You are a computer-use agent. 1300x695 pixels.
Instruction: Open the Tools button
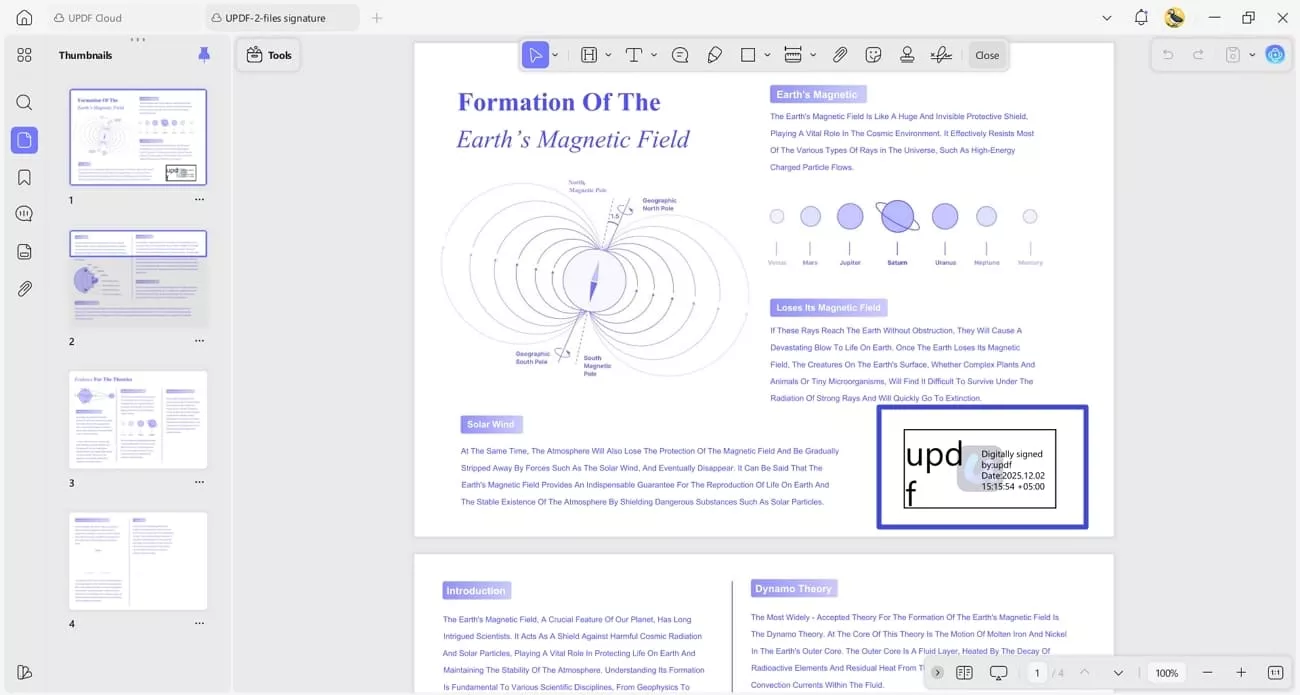pyautogui.click(x=268, y=55)
